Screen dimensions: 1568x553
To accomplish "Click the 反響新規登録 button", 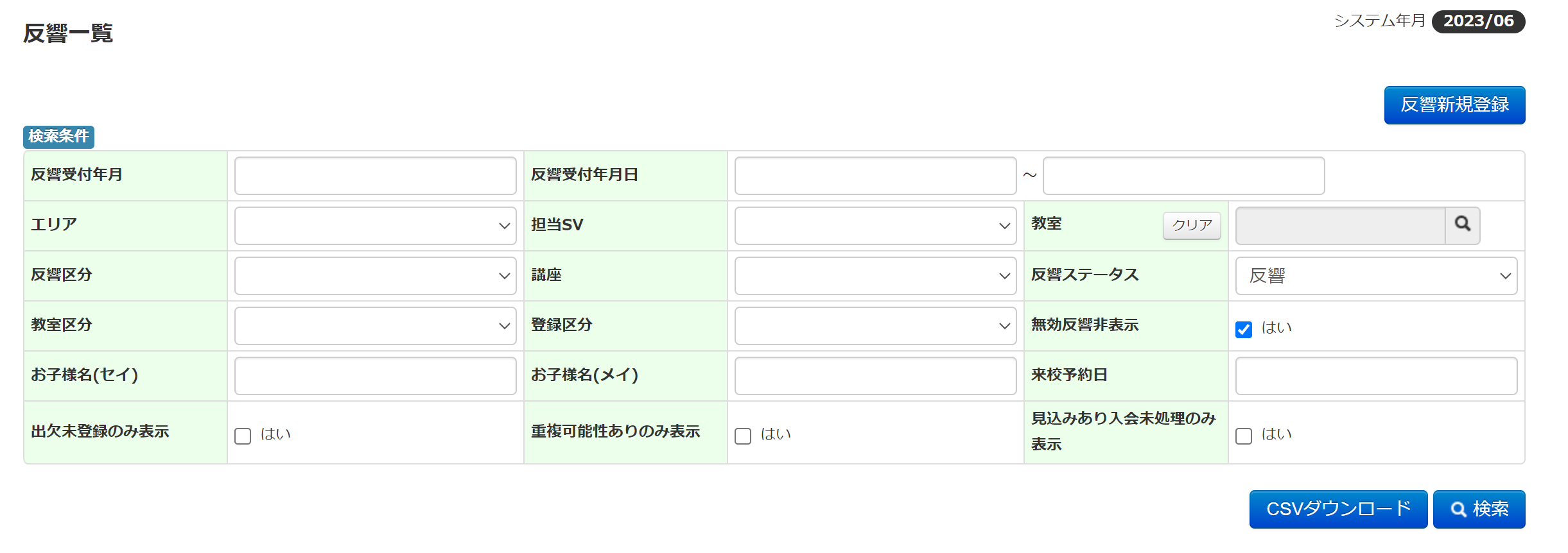I will point(1454,105).
